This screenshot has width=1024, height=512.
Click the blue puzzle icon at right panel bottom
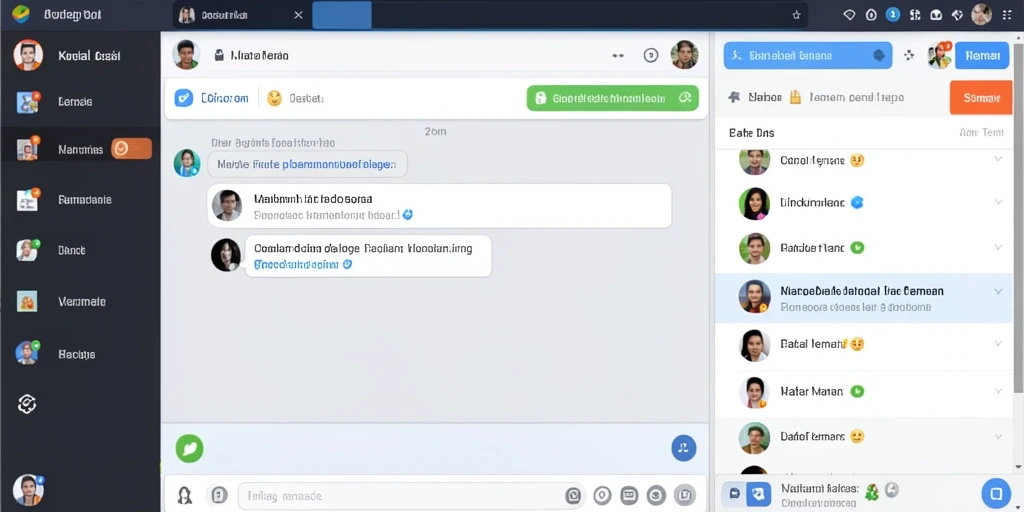pos(759,493)
